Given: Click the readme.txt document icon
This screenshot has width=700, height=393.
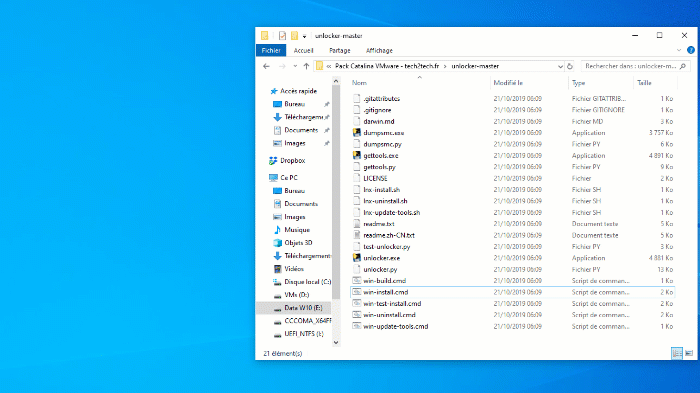Looking at the screenshot, I should pos(356,224).
